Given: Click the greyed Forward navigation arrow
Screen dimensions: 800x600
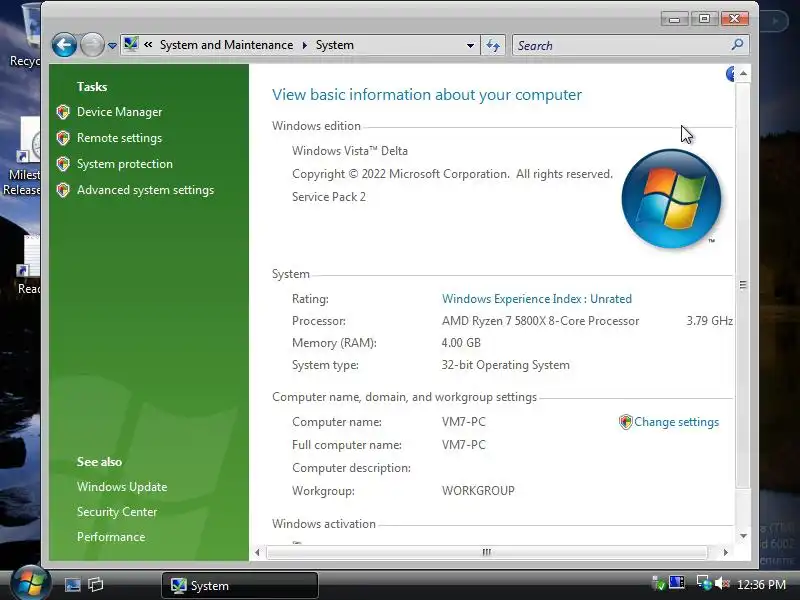Looking at the screenshot, I should pos(92,45).
